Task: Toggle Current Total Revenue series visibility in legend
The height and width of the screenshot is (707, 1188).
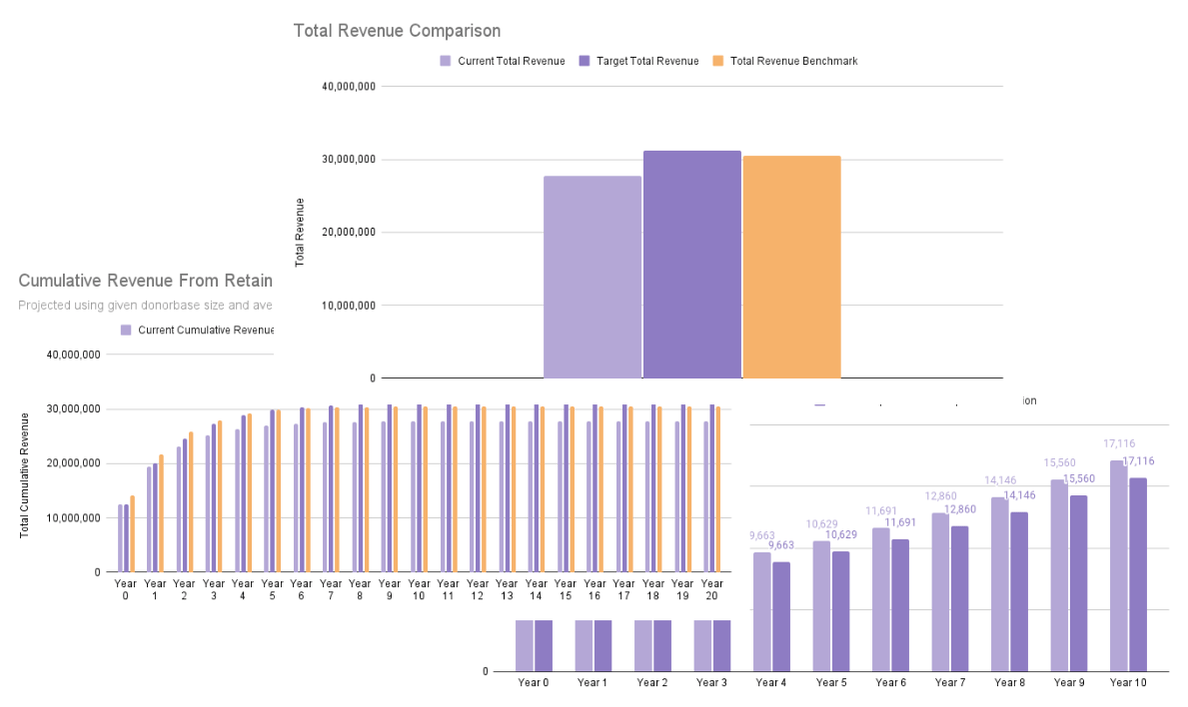Action: click(x=512, y=61)
